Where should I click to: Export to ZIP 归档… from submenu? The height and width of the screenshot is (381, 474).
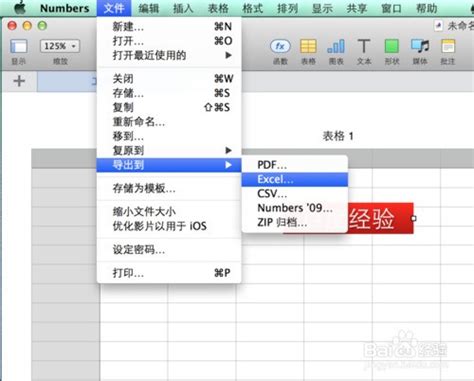pyautogui.click(x=295, y=222)
